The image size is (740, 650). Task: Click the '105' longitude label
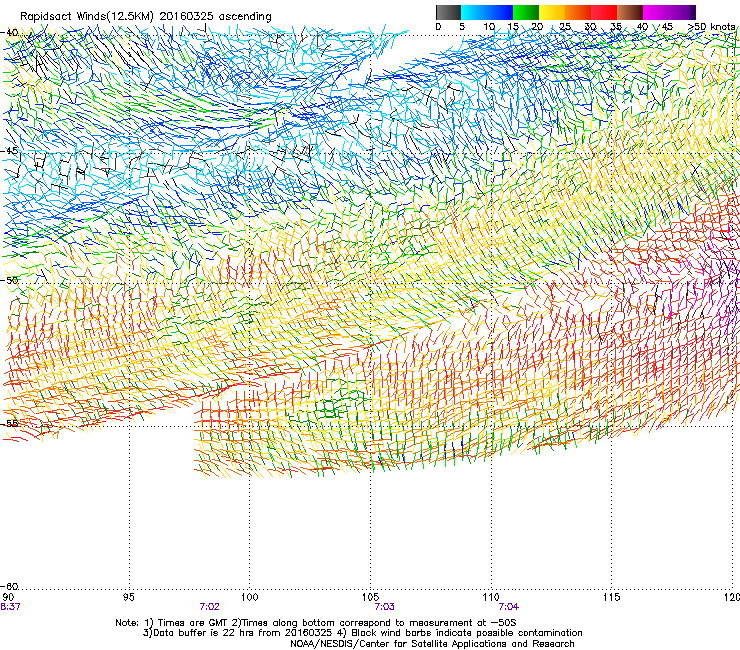(370, 597)
